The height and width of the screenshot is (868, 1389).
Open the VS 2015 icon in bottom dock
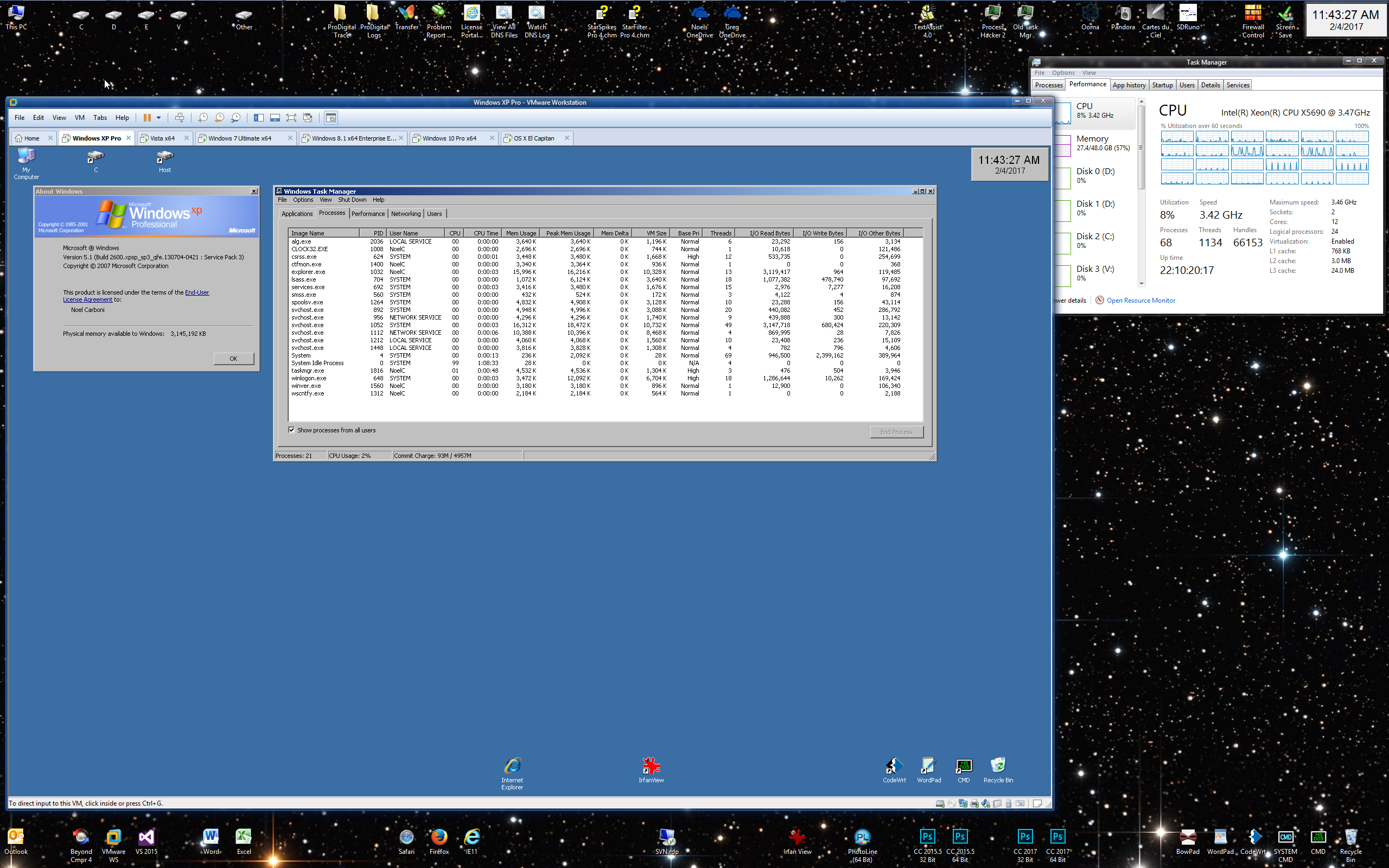146,841
